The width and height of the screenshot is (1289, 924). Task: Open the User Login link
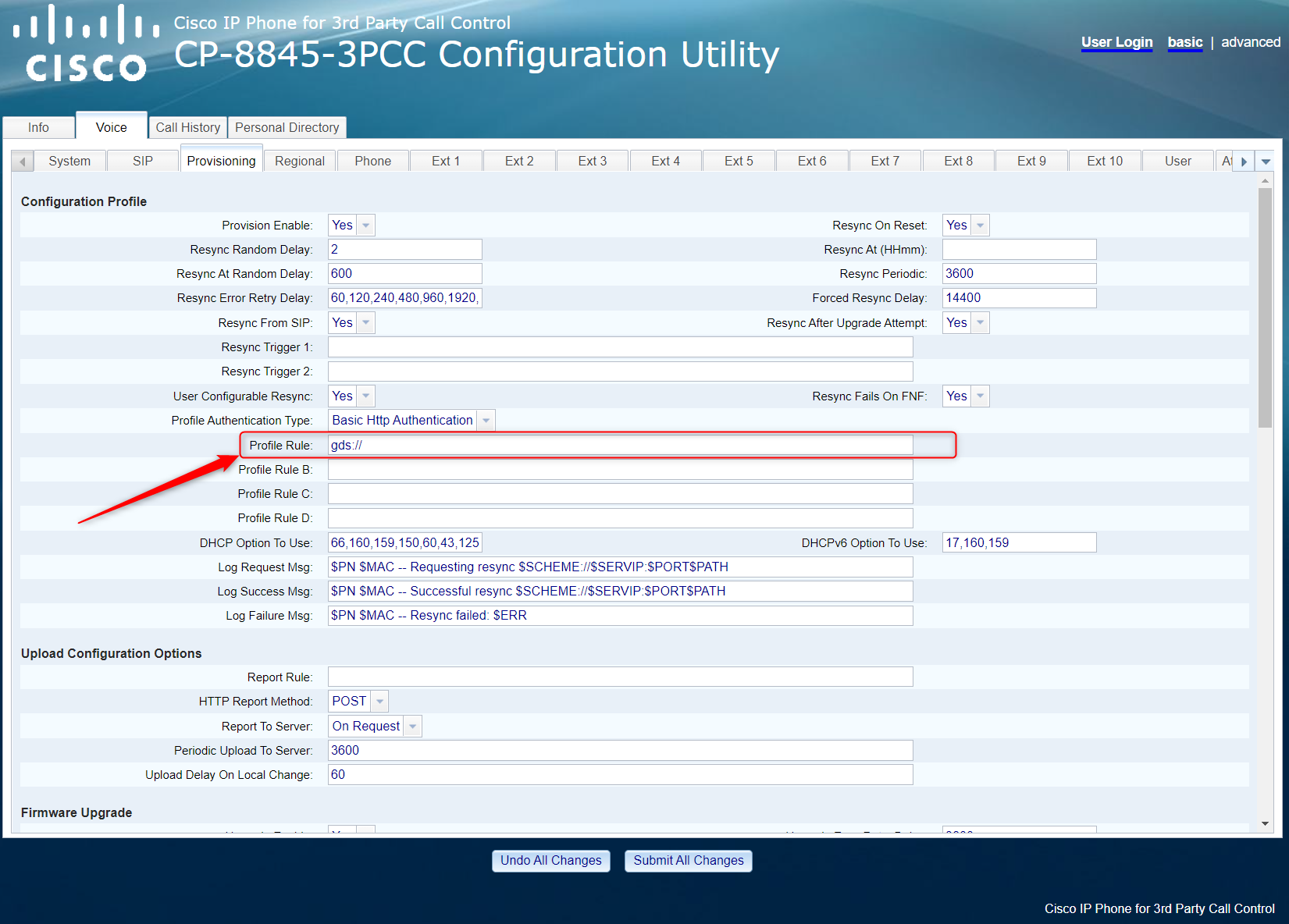[x=1116, y=42]
